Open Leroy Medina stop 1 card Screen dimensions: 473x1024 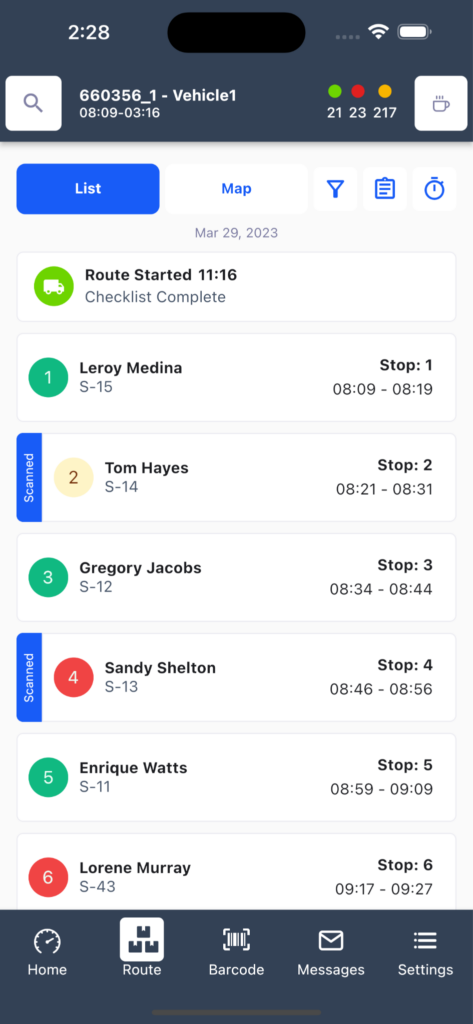click(x=236, y=377)
